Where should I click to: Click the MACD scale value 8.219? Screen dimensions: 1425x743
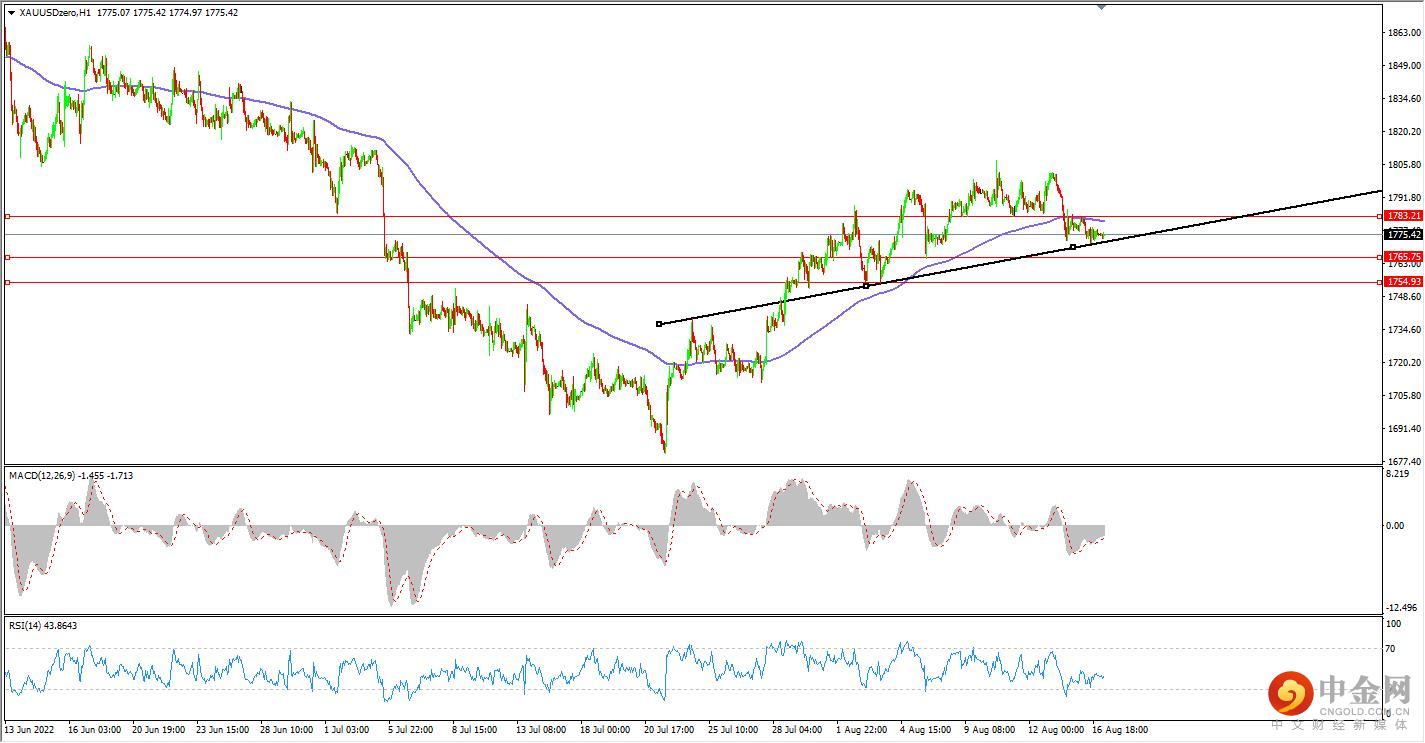coord(1399,474)
